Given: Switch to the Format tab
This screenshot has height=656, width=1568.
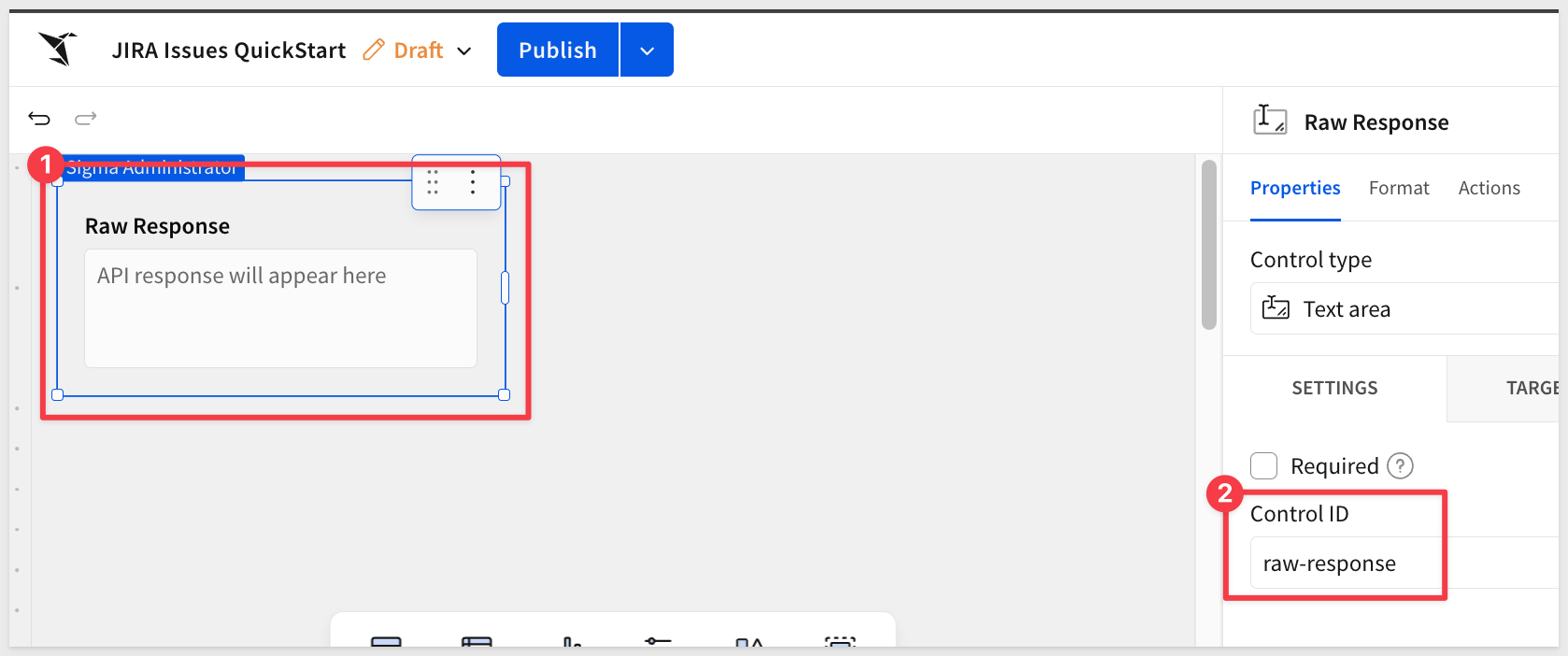Looking at the screenshot, I should pyautogui.click(x=1398, y=188).
